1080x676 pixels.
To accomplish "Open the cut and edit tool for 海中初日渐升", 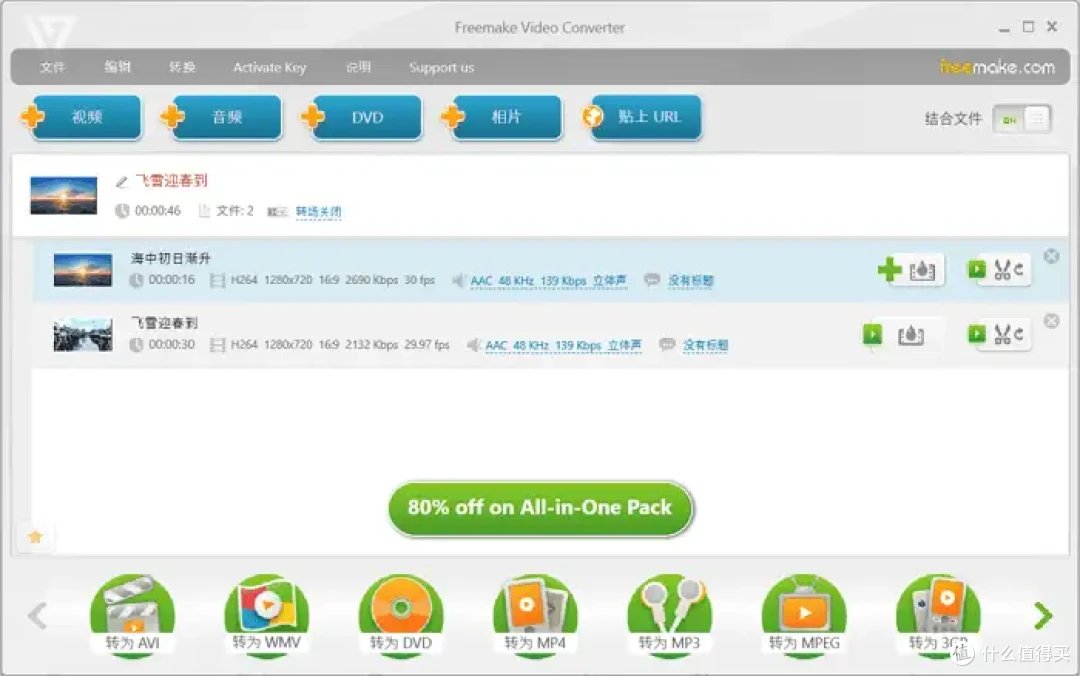I will tap(1000, 269).
